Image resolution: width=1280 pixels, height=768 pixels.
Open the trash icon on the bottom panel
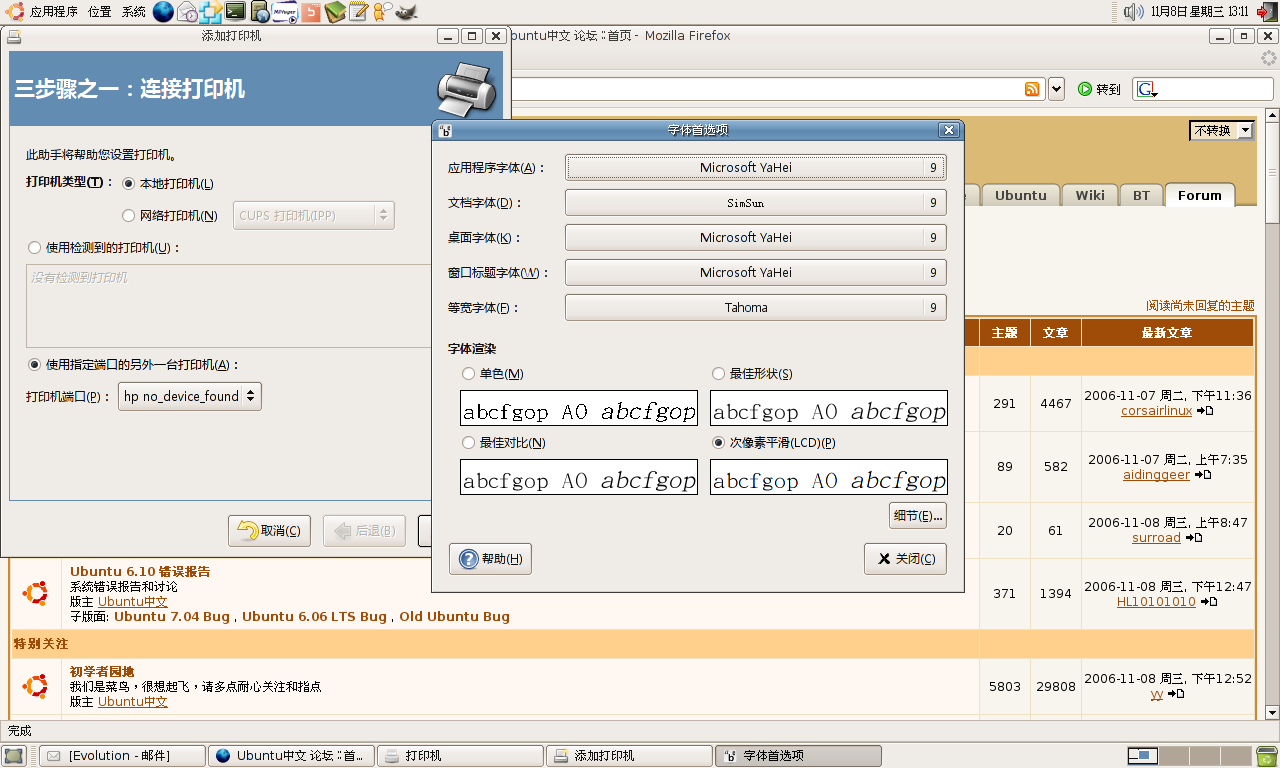pyautogui.click(x=1267, y=756)
